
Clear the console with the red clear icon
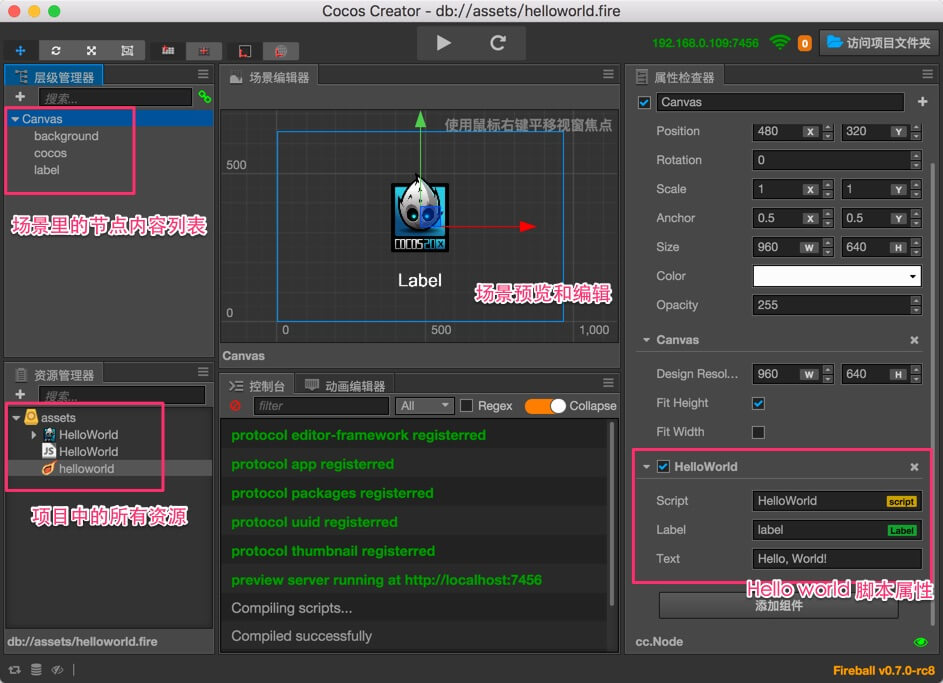click(237, 405)
